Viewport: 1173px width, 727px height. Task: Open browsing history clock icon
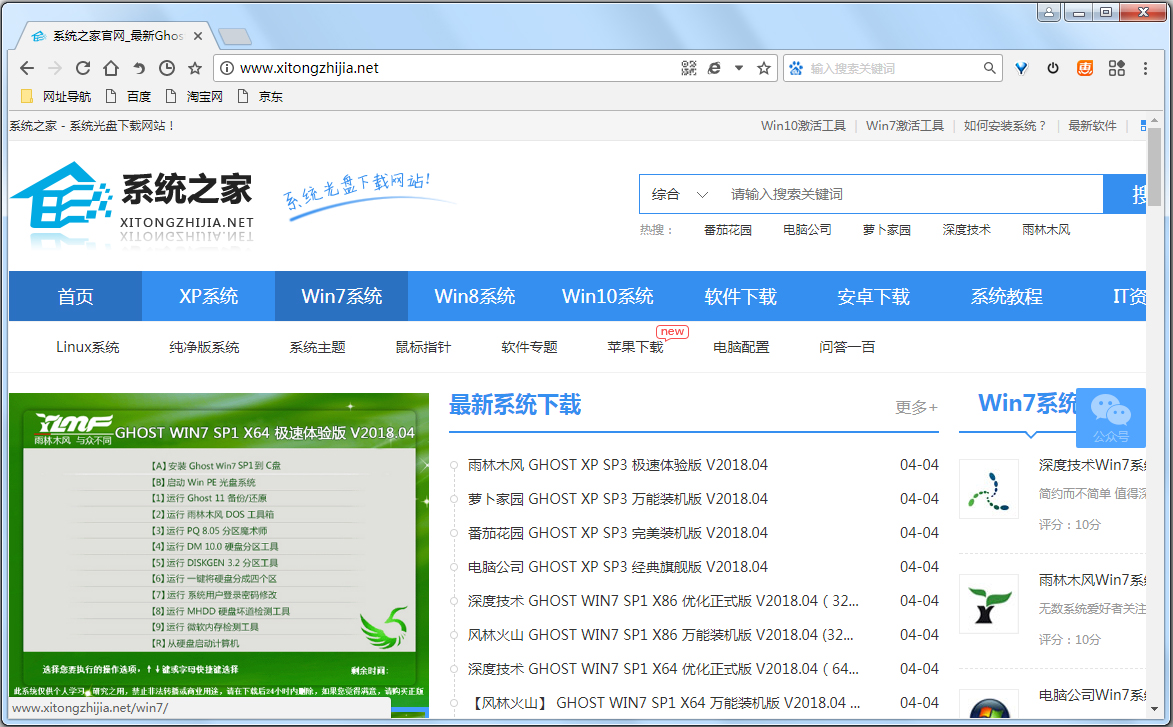167,68
